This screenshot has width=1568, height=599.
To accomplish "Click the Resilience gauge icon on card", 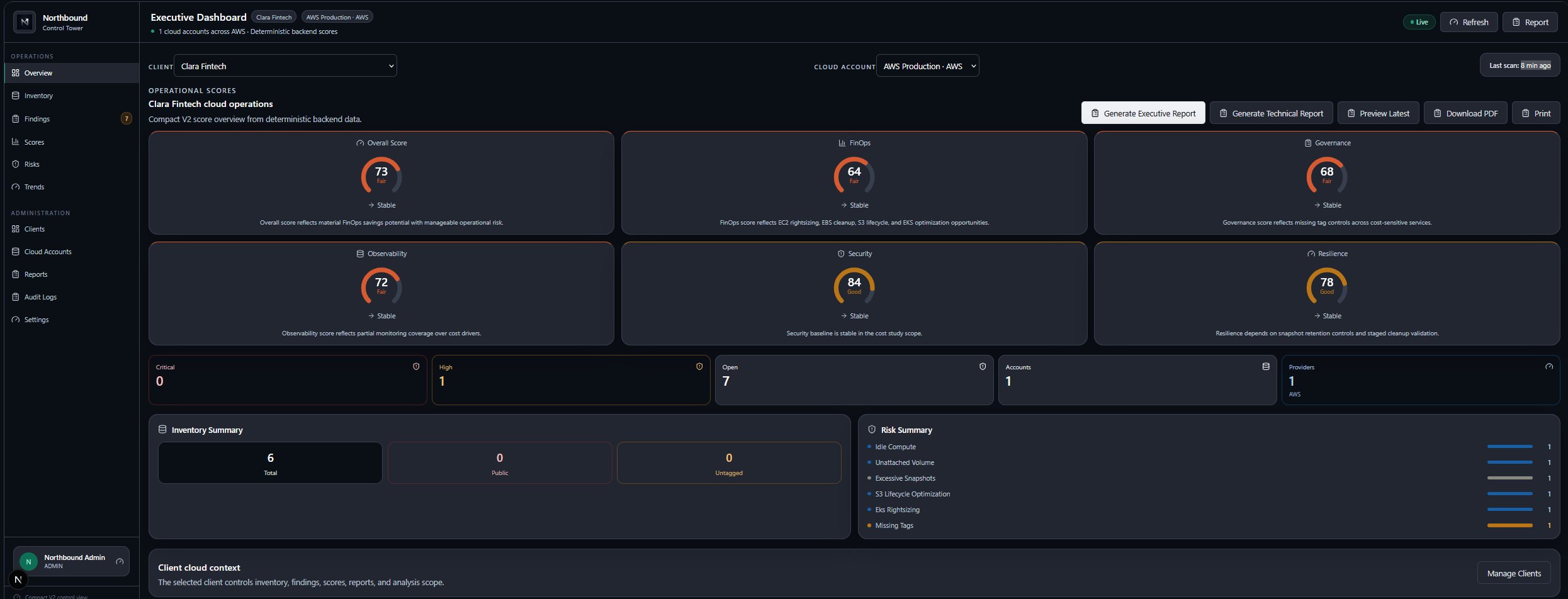I will tap(1311, 254).
